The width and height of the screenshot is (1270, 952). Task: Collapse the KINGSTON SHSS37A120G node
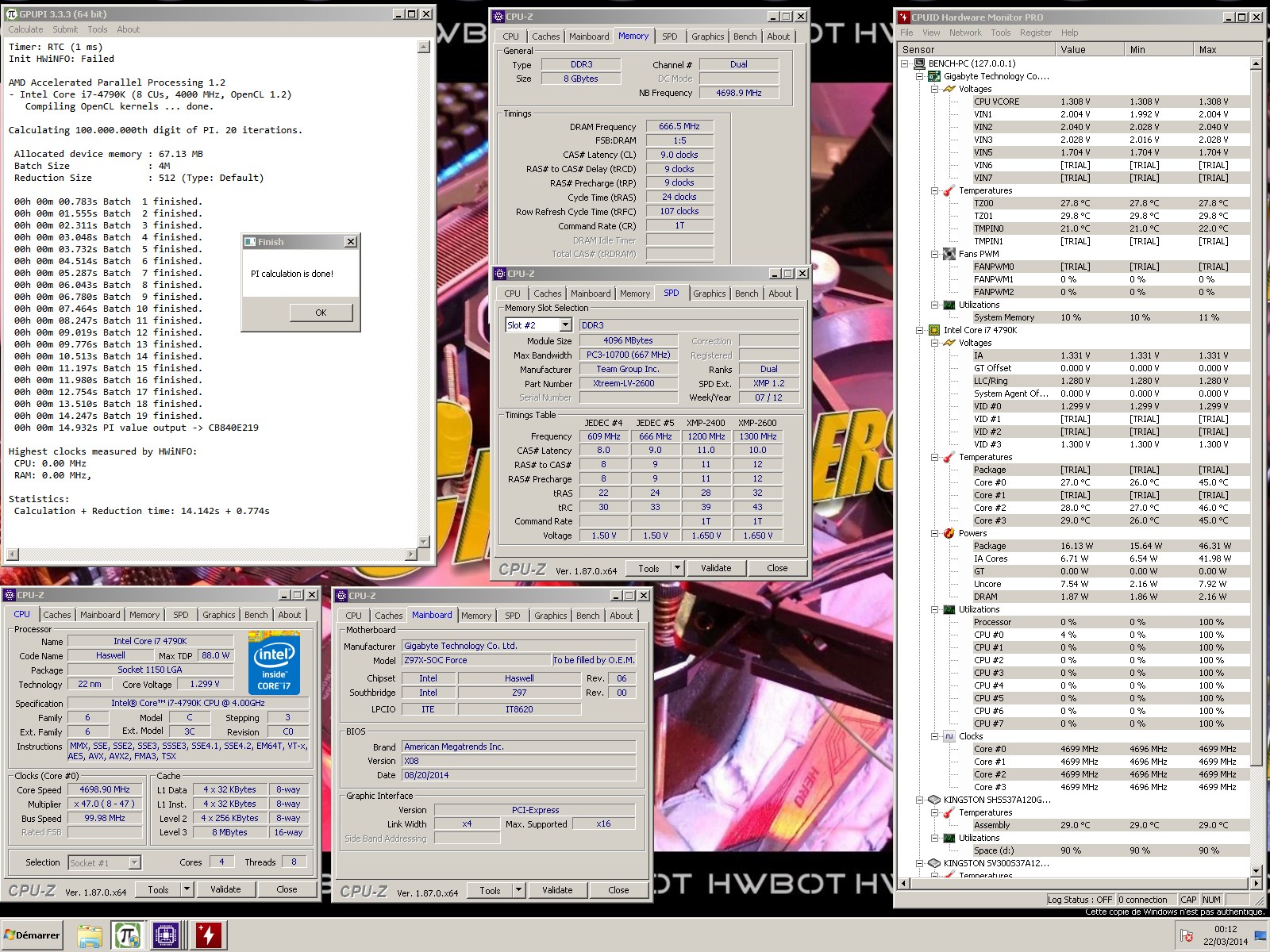coord(920,800)
